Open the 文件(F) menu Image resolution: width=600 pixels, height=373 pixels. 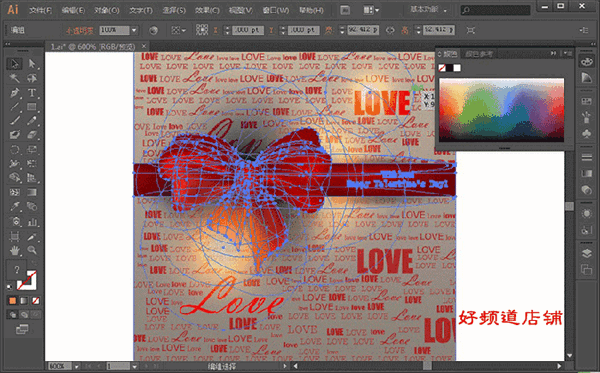point(41,10)
